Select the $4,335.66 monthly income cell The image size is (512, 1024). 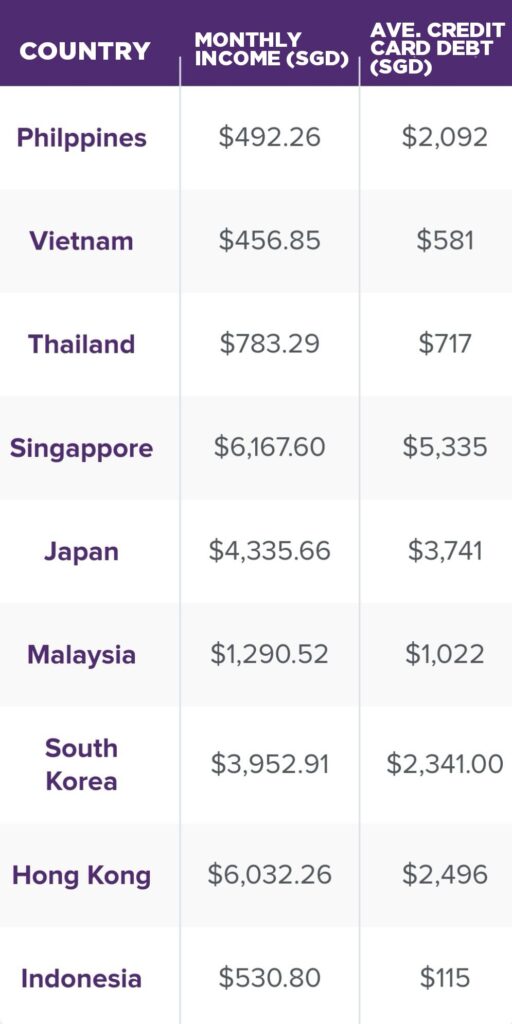[270, 551]
